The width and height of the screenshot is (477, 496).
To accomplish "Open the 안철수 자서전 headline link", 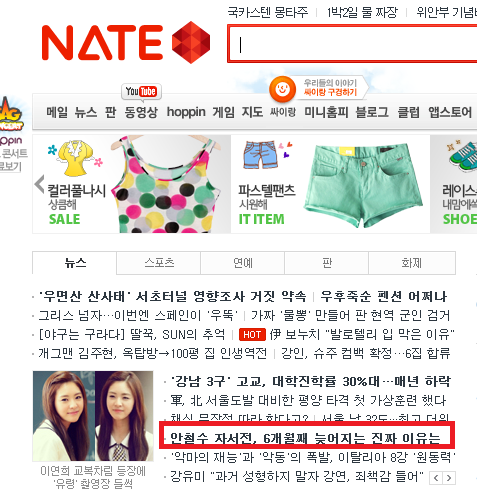I will click(305, 438).
